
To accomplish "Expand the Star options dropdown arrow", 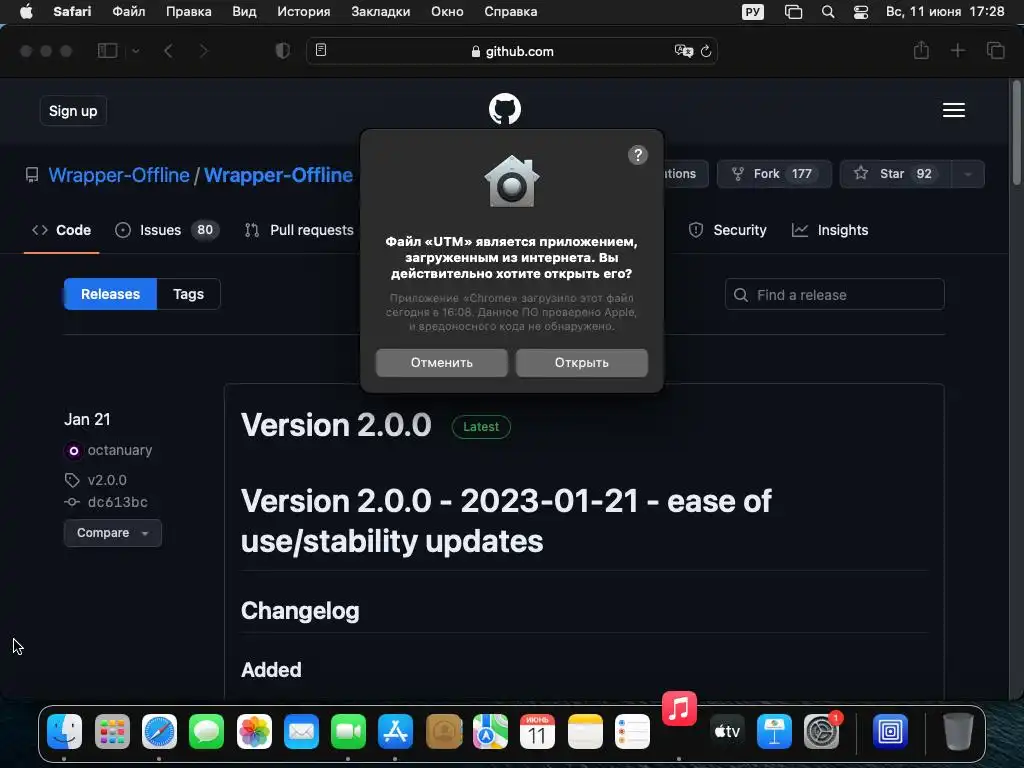I will [968, 174].
